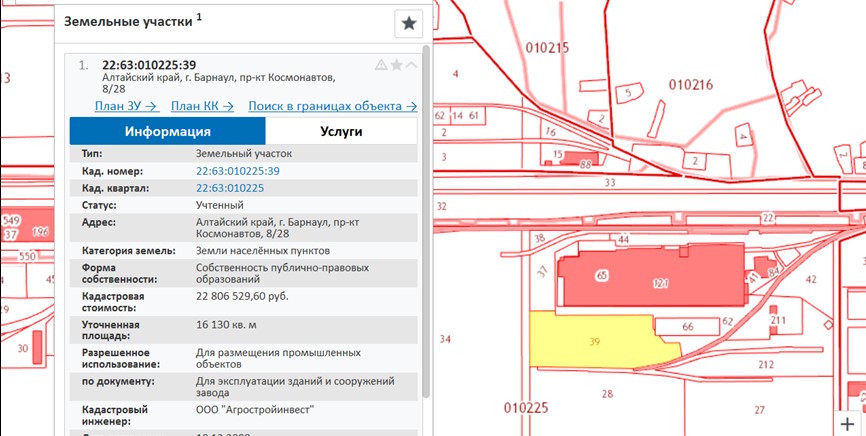
Task: Click the info panel vertical scrollbar
Action: pyautogui.click(x=426, y=221)
